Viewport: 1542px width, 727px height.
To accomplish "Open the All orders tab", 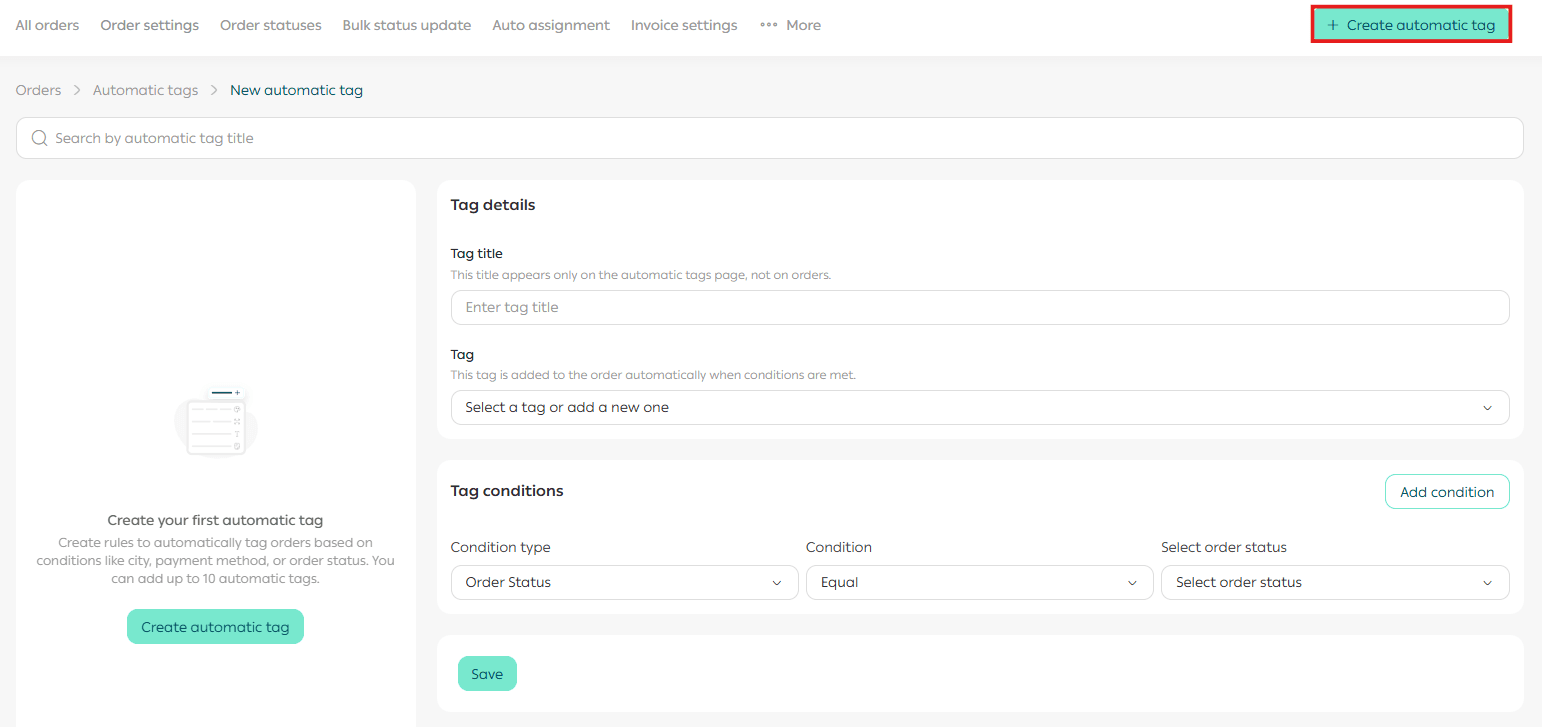I will pyautogui.click(x=47, y=25).
